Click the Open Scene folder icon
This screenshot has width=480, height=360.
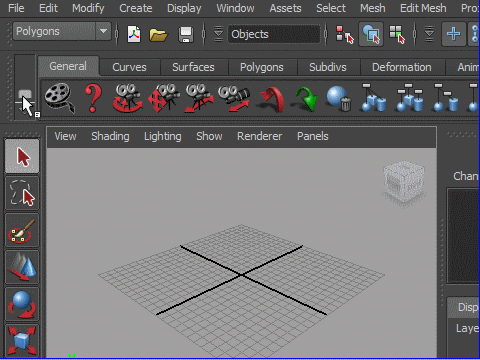click(158, 34)
